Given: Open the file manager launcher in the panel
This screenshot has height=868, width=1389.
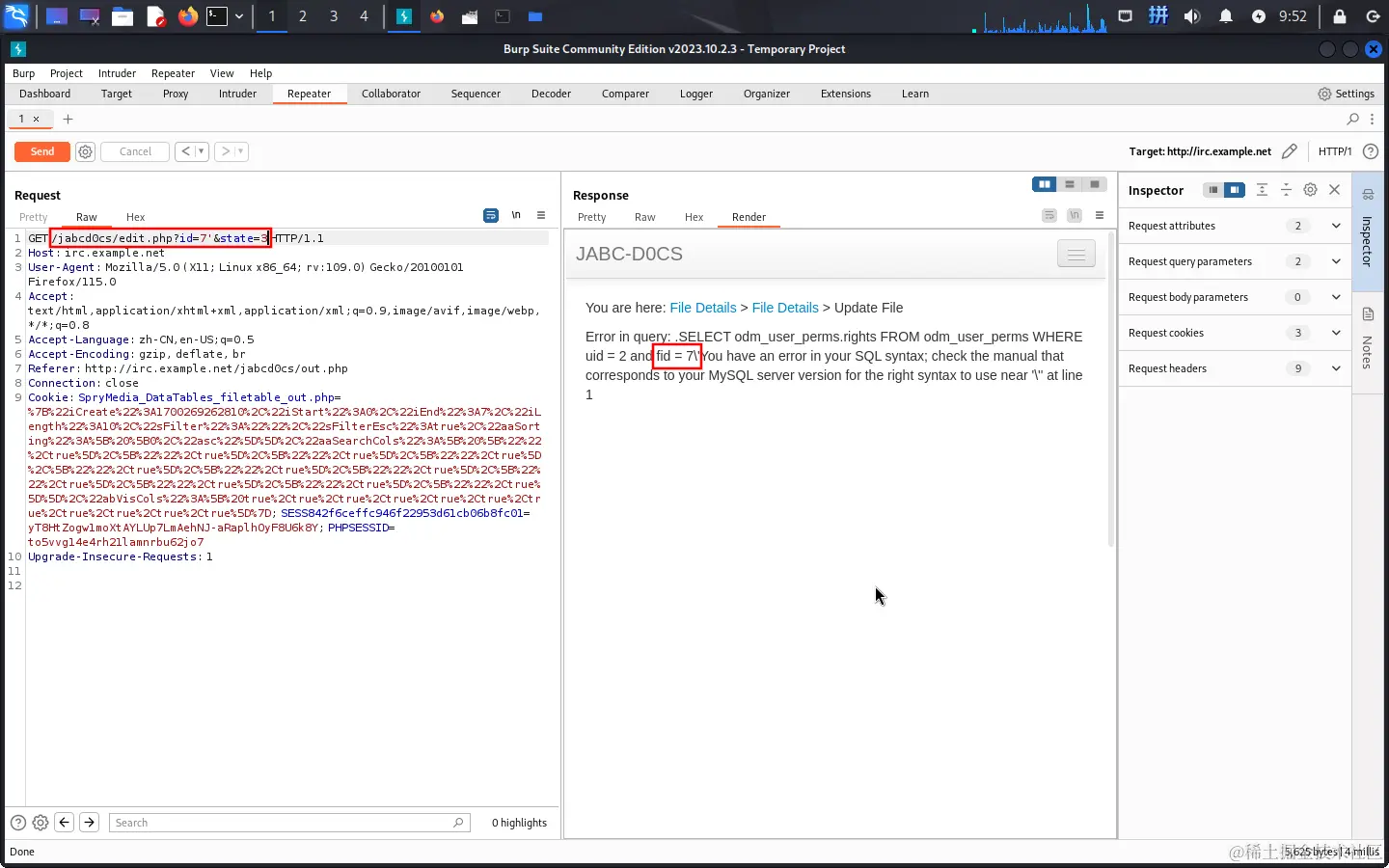Looking at the screenshot, I should 123,16.
